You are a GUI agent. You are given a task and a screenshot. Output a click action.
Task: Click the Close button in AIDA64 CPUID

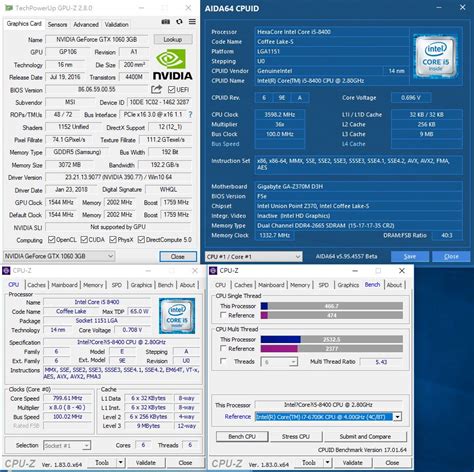[x=451, y=256]
